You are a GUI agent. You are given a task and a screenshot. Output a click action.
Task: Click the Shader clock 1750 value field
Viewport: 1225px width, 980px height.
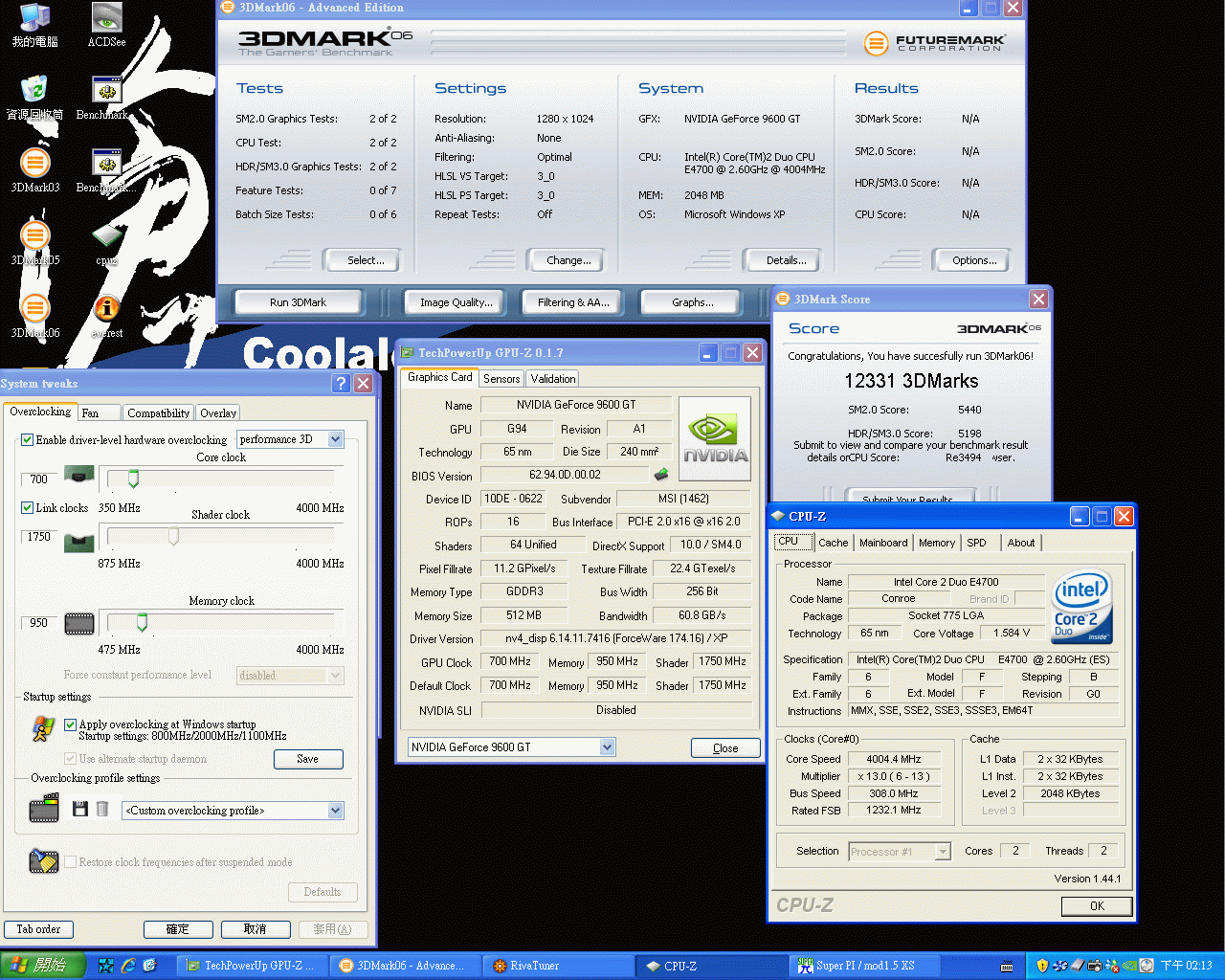tap(38, 537)
